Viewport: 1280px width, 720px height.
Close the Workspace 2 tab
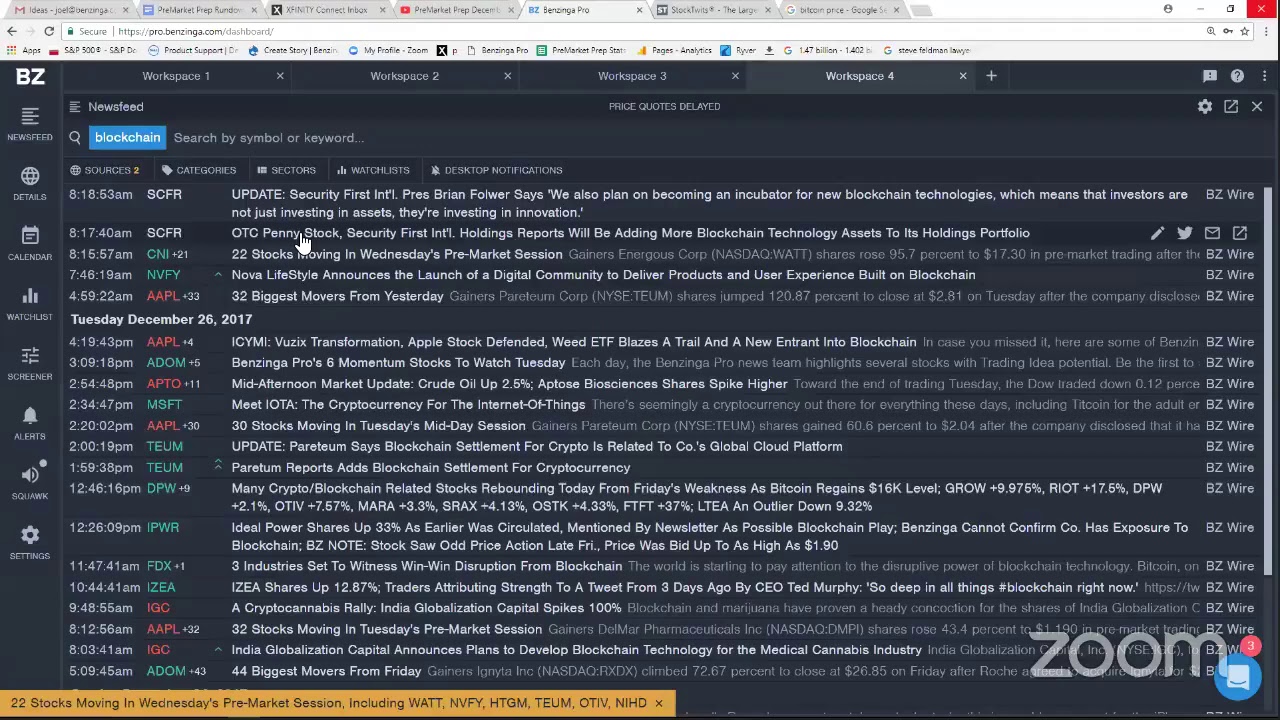tap(507, 76)
